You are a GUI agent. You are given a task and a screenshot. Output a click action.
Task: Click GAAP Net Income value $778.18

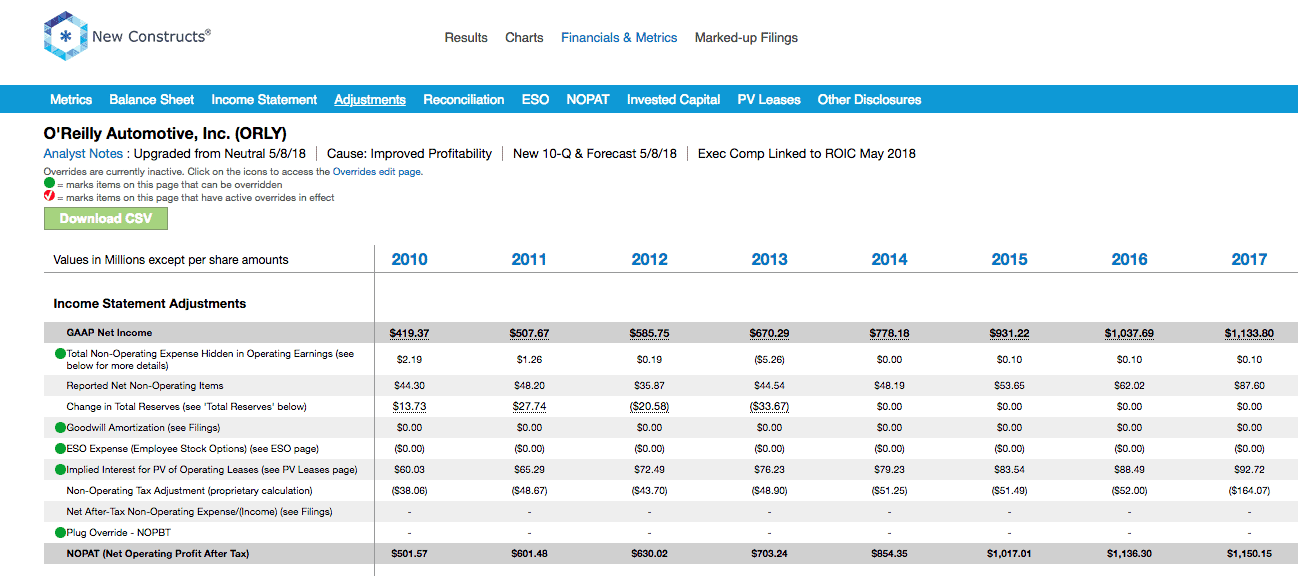(889, 333)
